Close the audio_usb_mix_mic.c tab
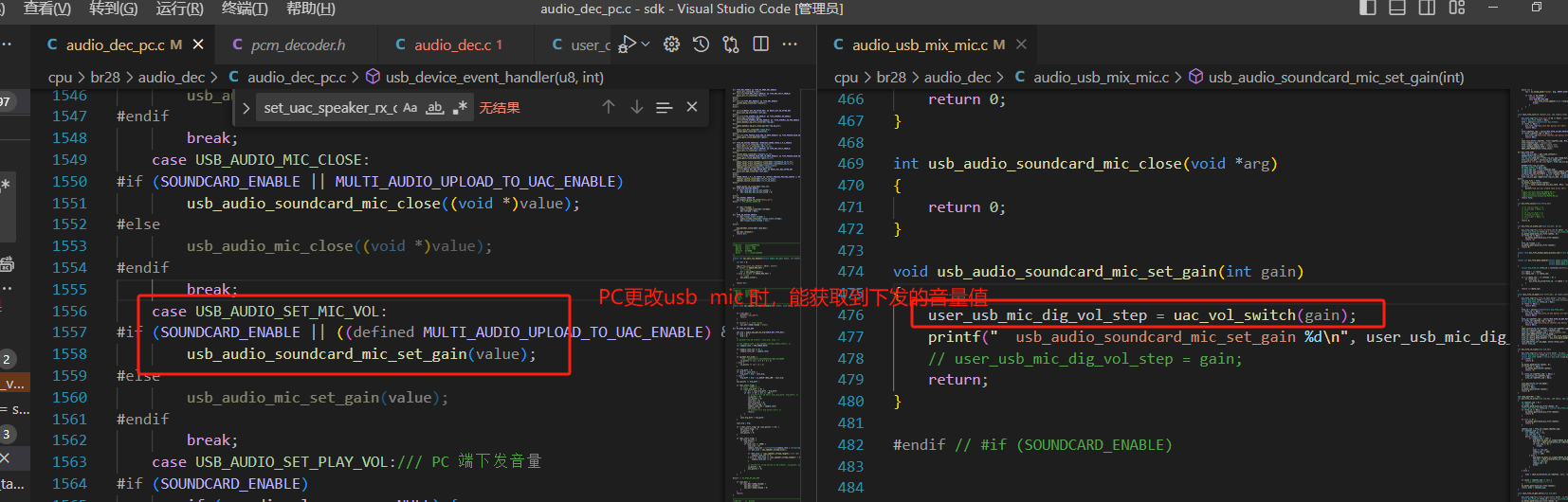 point(1021,45)
